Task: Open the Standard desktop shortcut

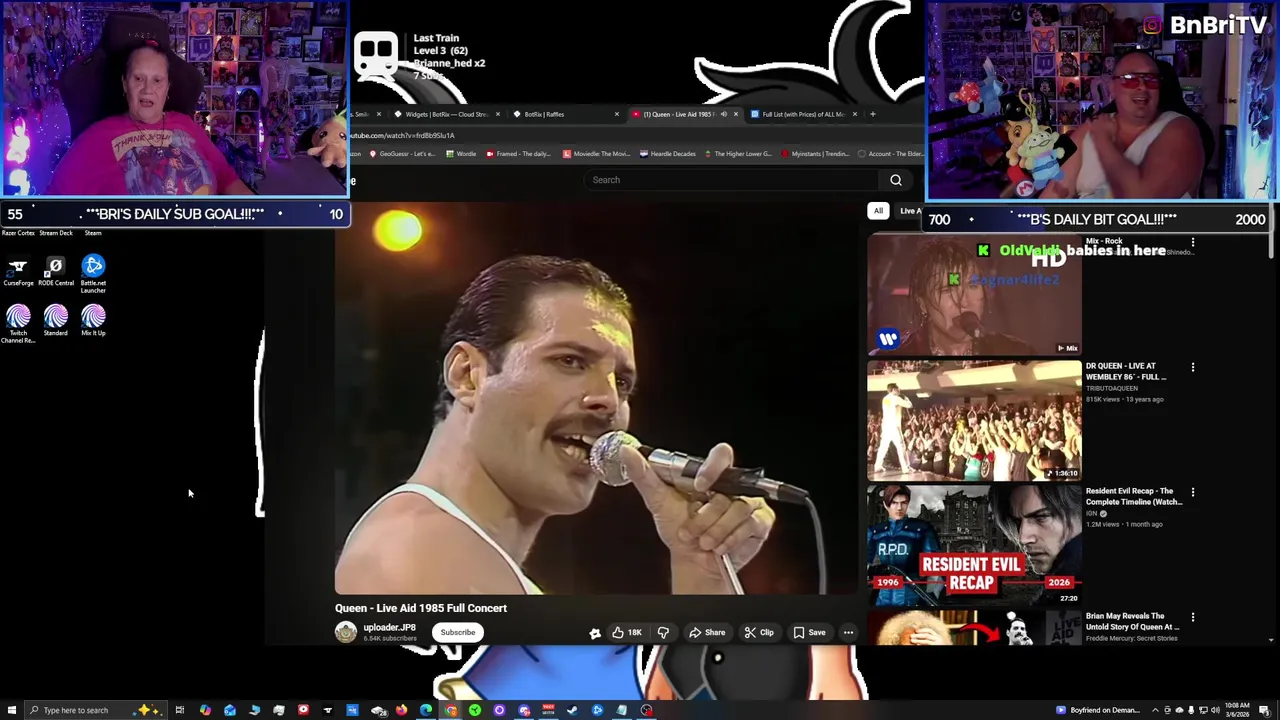Action: click(x=56, y=321)
